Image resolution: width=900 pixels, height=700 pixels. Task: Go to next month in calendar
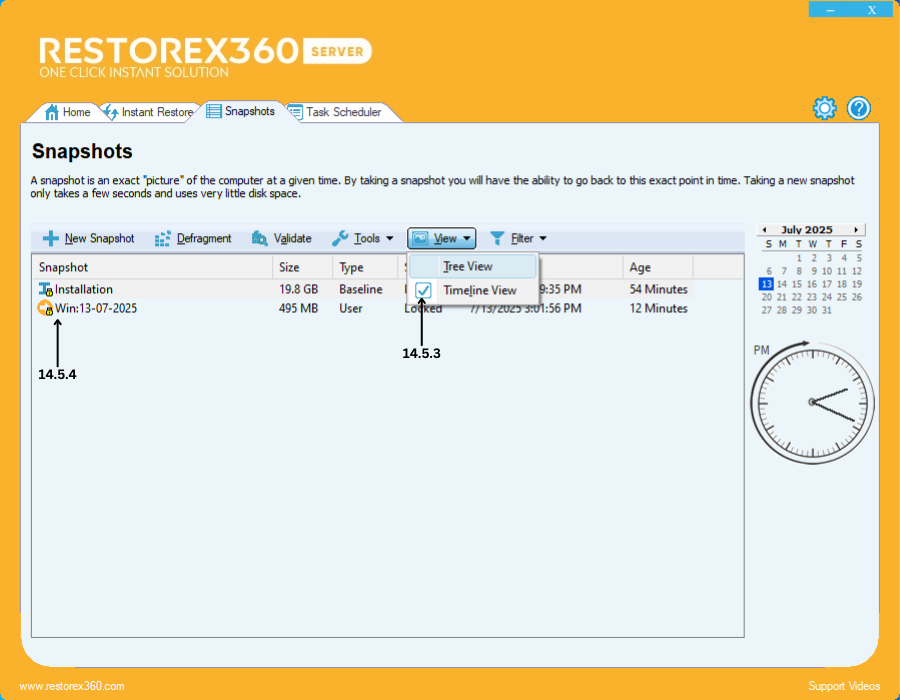[x=856, y=230]
